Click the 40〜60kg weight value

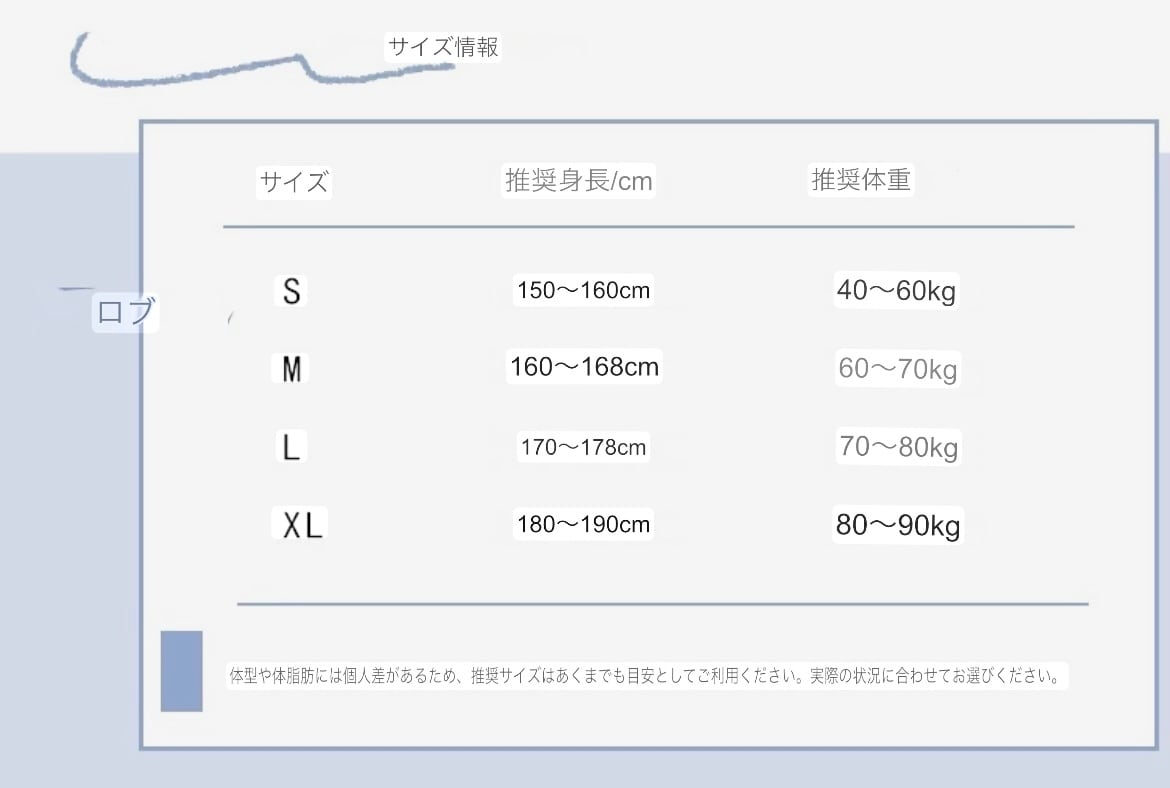897,291
